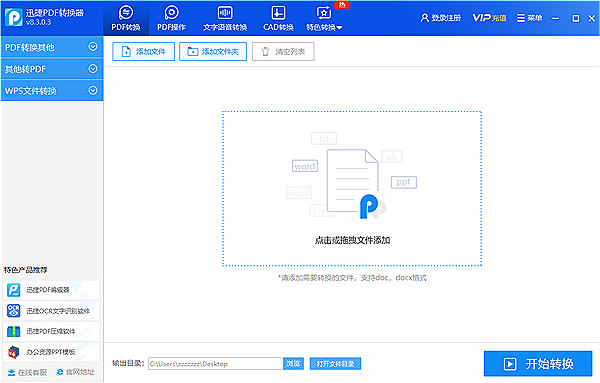Maximize the converter window
This screenshot has height=383, width=600.
point(576,18)
